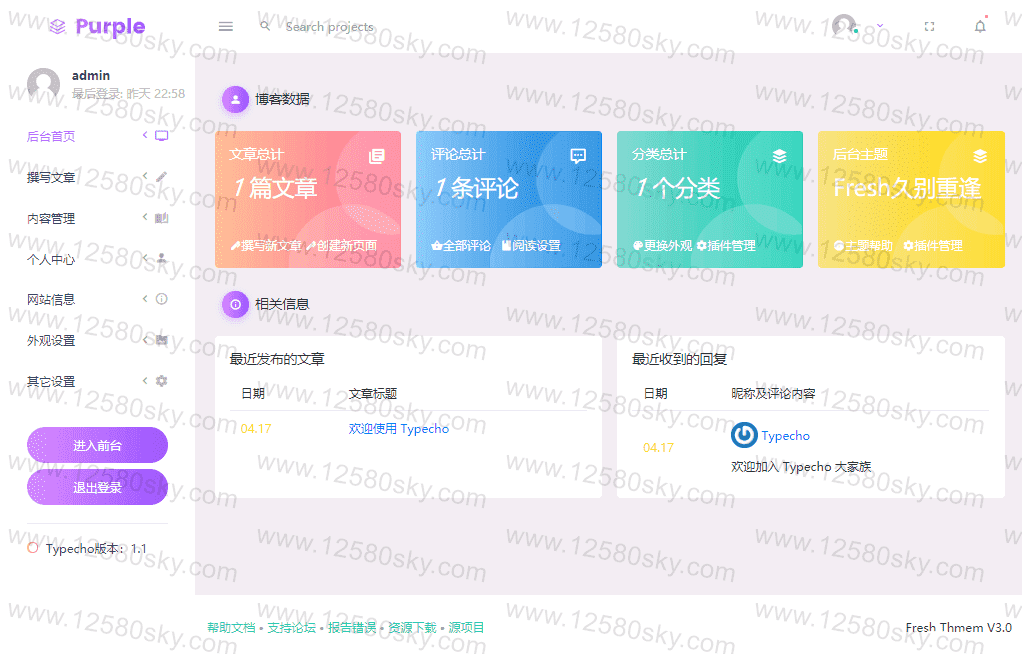This screenshot has height=654, width=1022.
Task: Expand the 撰写文章 sidebar menu
Action: coord(97,177)
